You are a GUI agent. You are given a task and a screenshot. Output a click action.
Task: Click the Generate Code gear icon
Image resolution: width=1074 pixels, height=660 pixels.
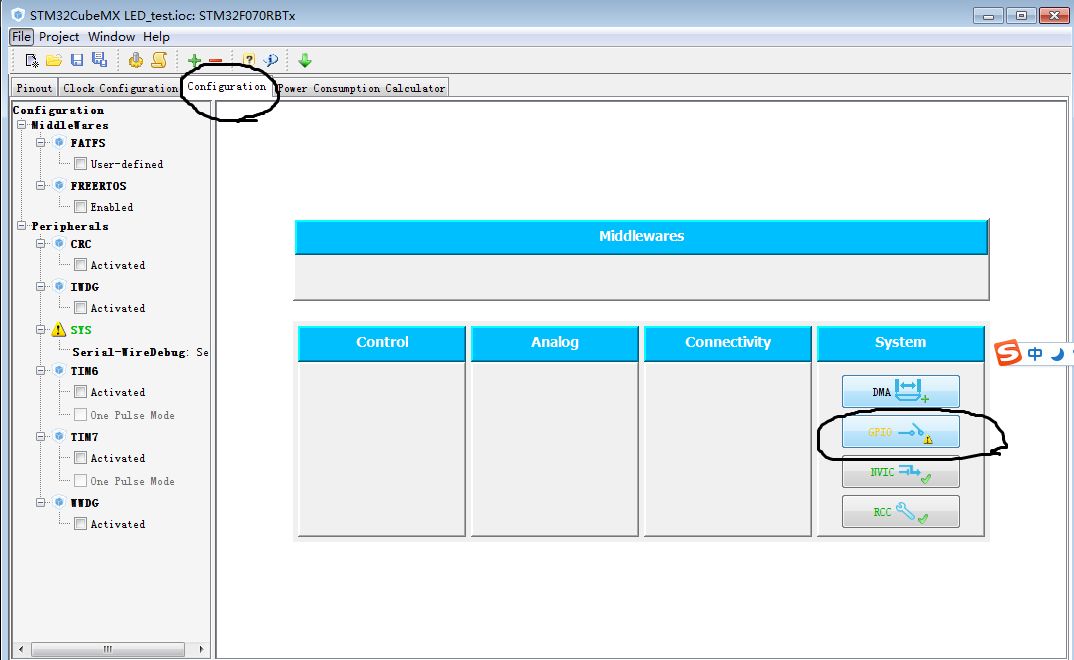click(136, 60)
